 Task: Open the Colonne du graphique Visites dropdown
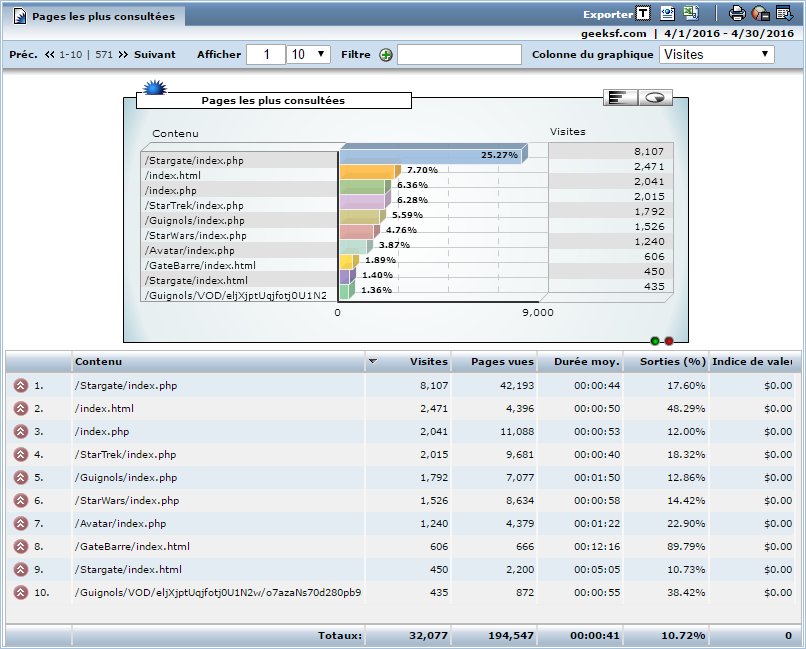pyautogui.click(x=717, y=54)
